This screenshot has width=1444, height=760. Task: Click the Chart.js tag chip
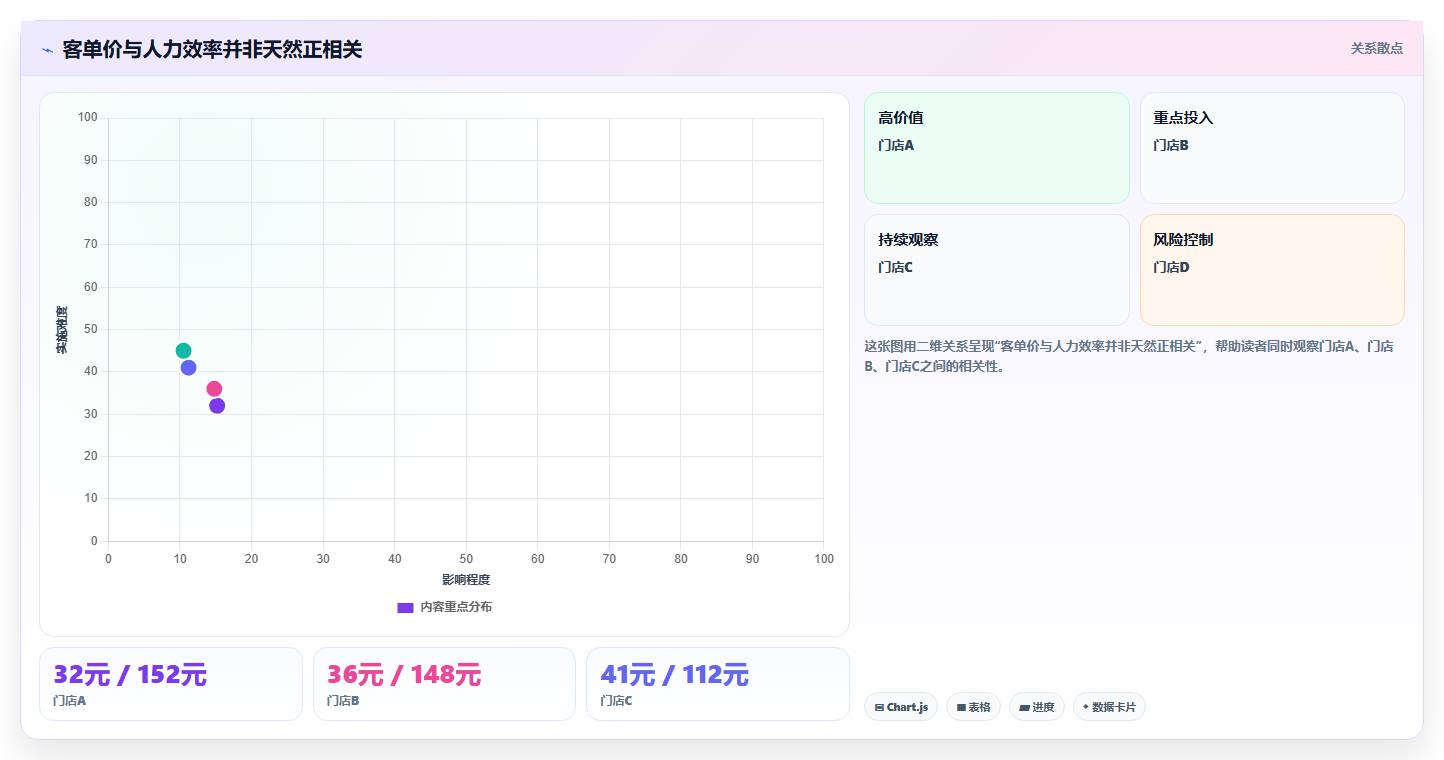[x=901, y=707]
